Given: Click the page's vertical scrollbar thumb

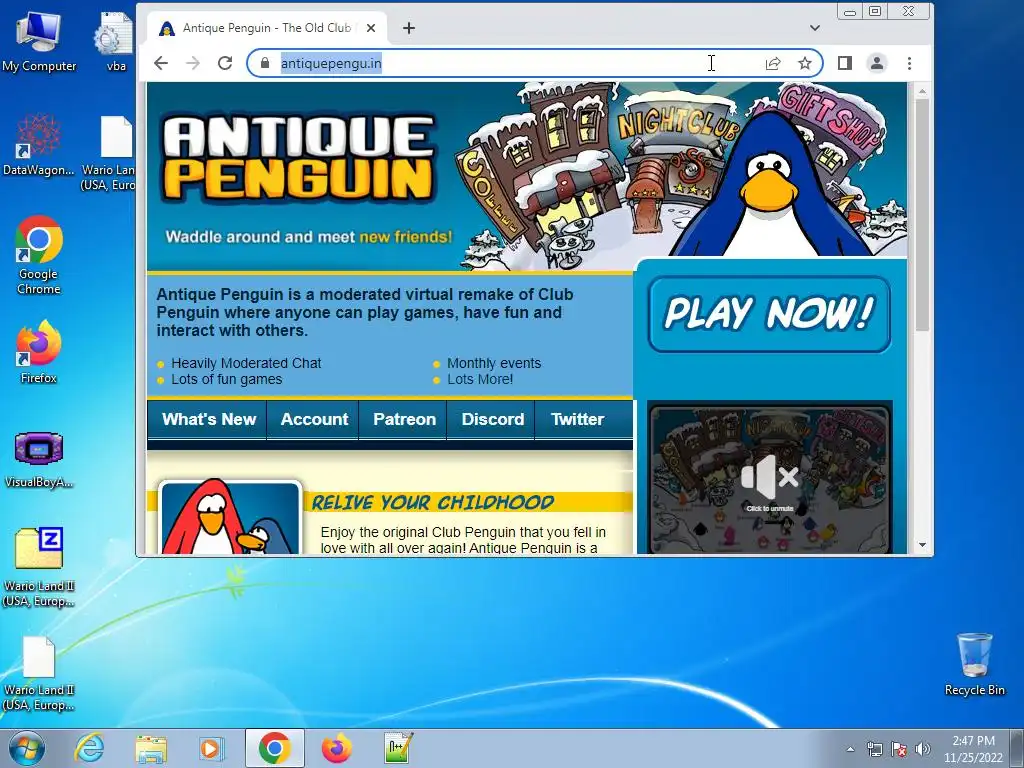Looking at the screenshot, I should pos(922,216).
